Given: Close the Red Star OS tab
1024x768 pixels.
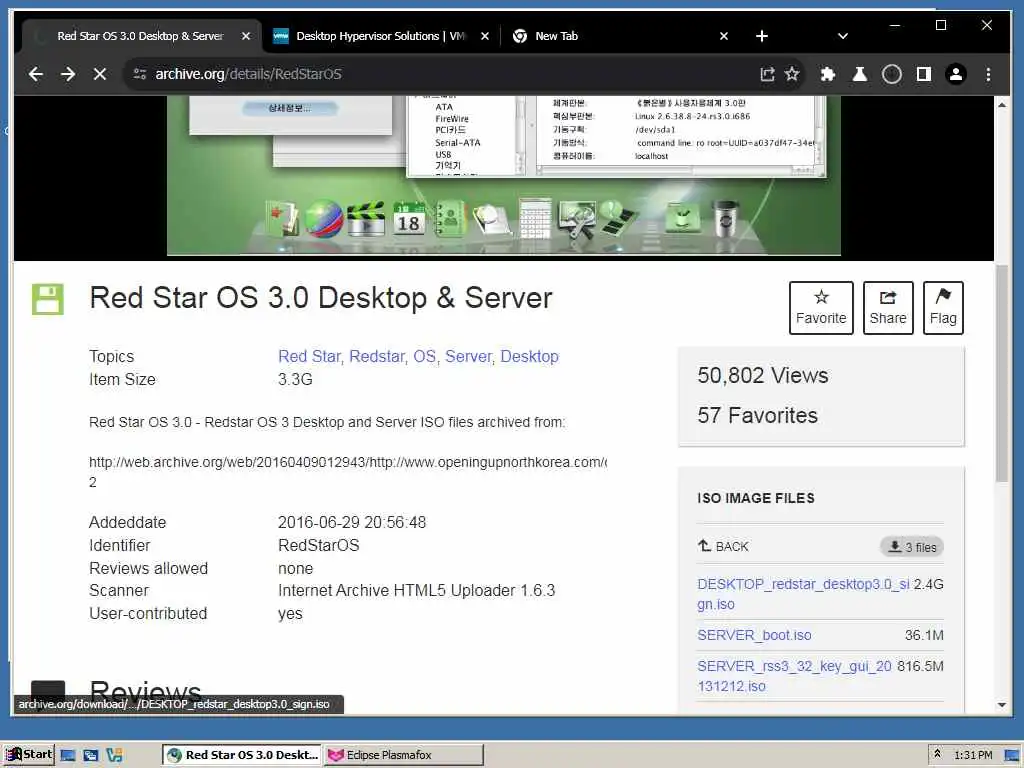Looking at the screenshot, I should pyautogui.click(x=246, y=37).
